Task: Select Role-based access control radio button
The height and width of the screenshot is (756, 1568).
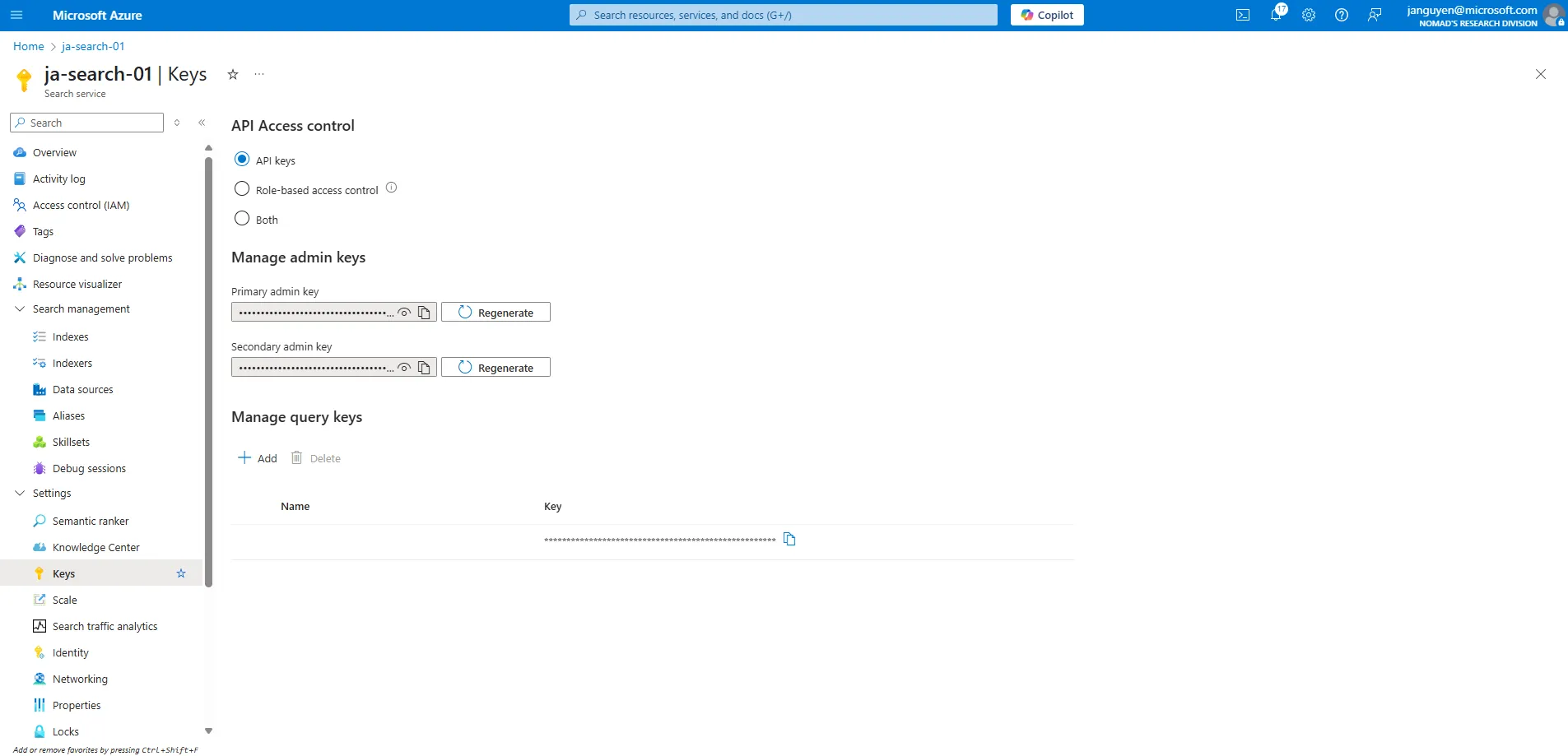Action: 242,188
